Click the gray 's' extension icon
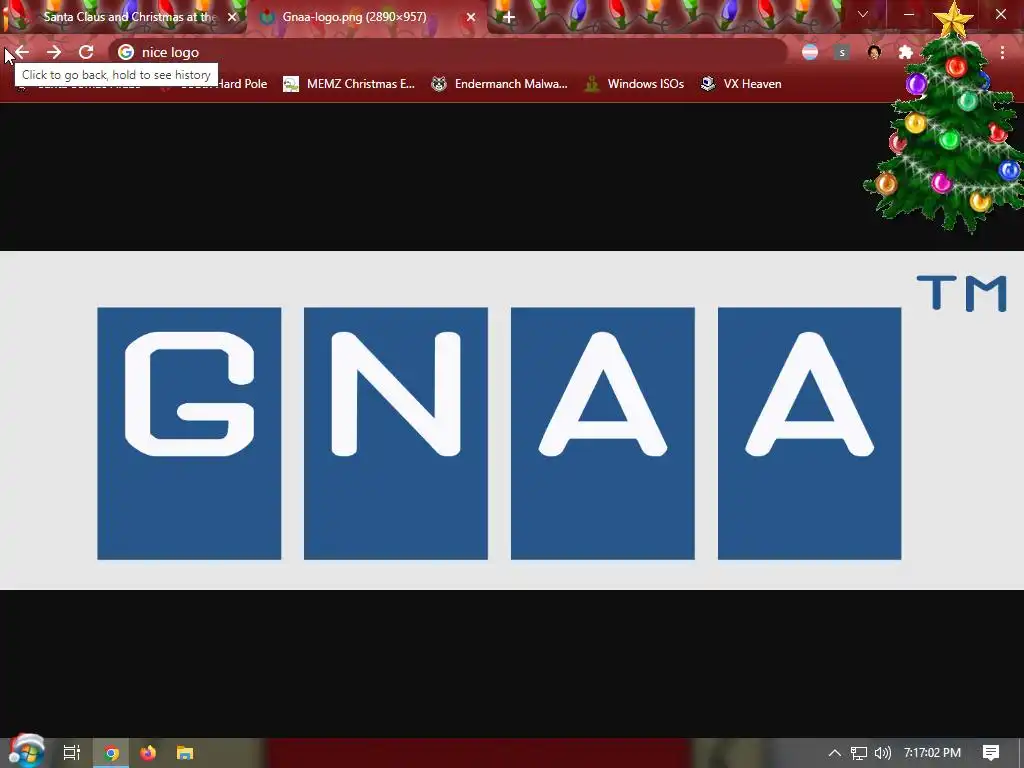 842,52
